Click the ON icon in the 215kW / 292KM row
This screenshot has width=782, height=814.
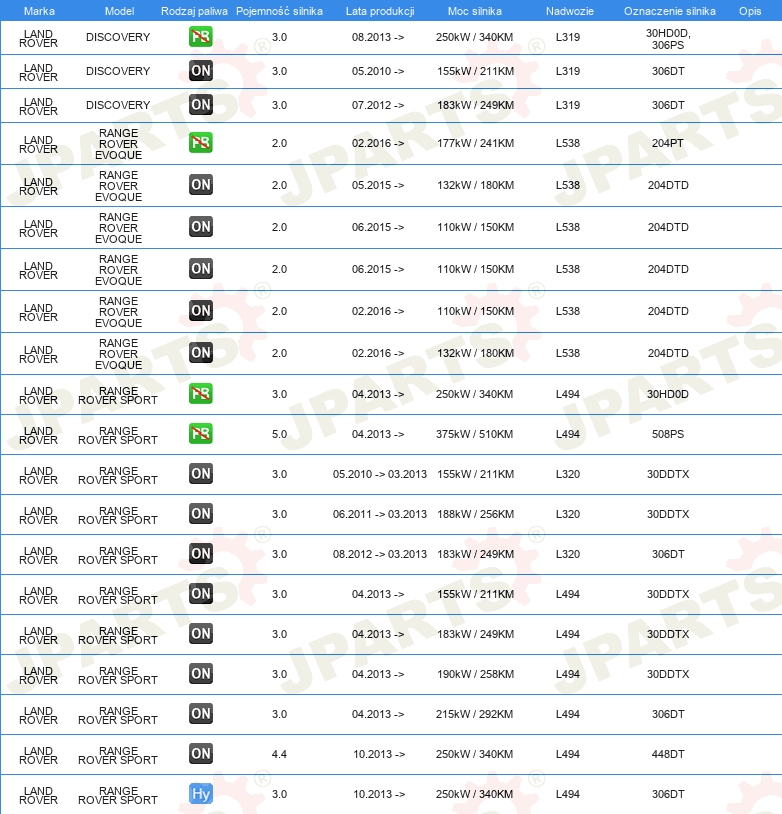point(201,714)
